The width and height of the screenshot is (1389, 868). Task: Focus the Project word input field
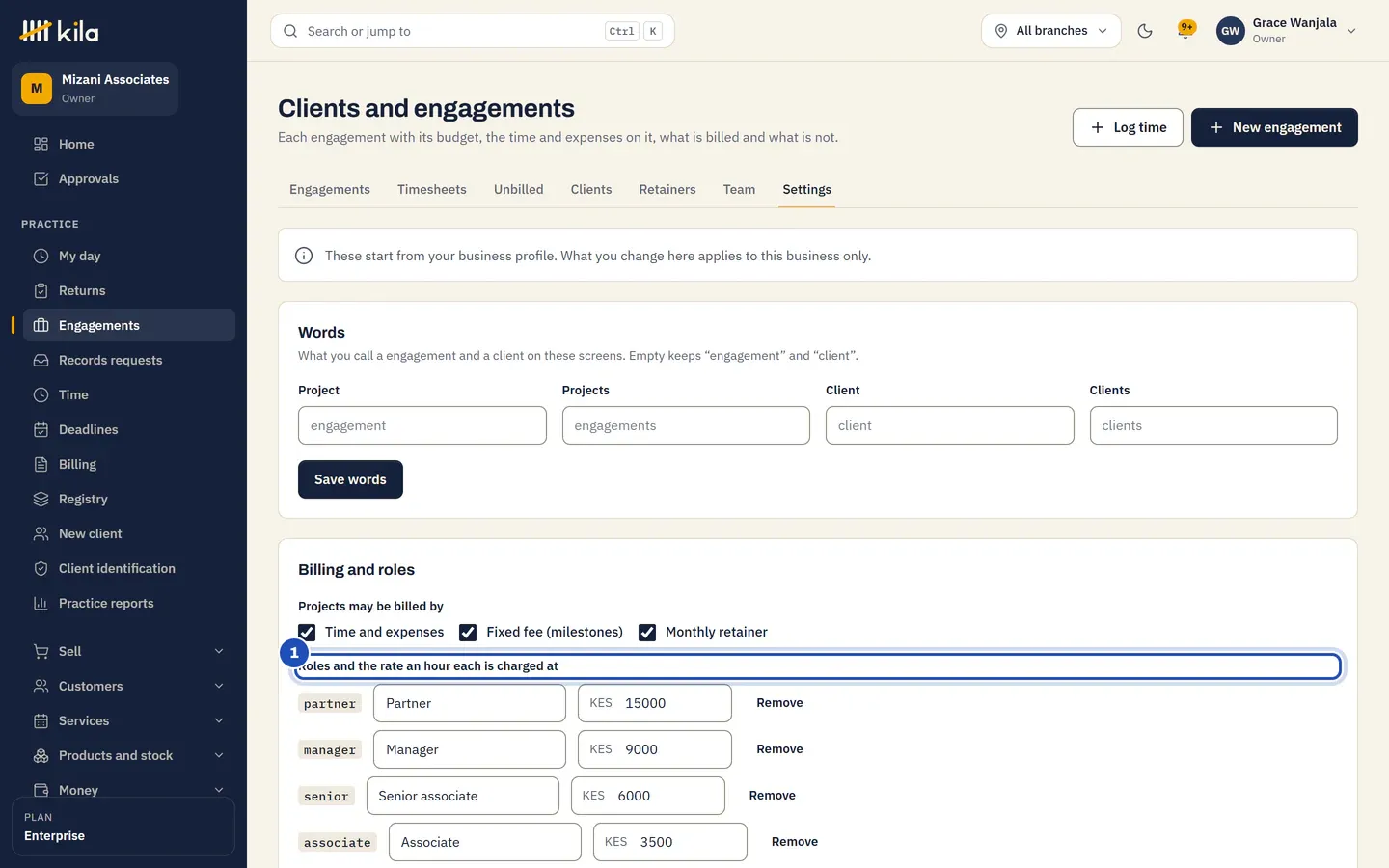pos(422,425)
